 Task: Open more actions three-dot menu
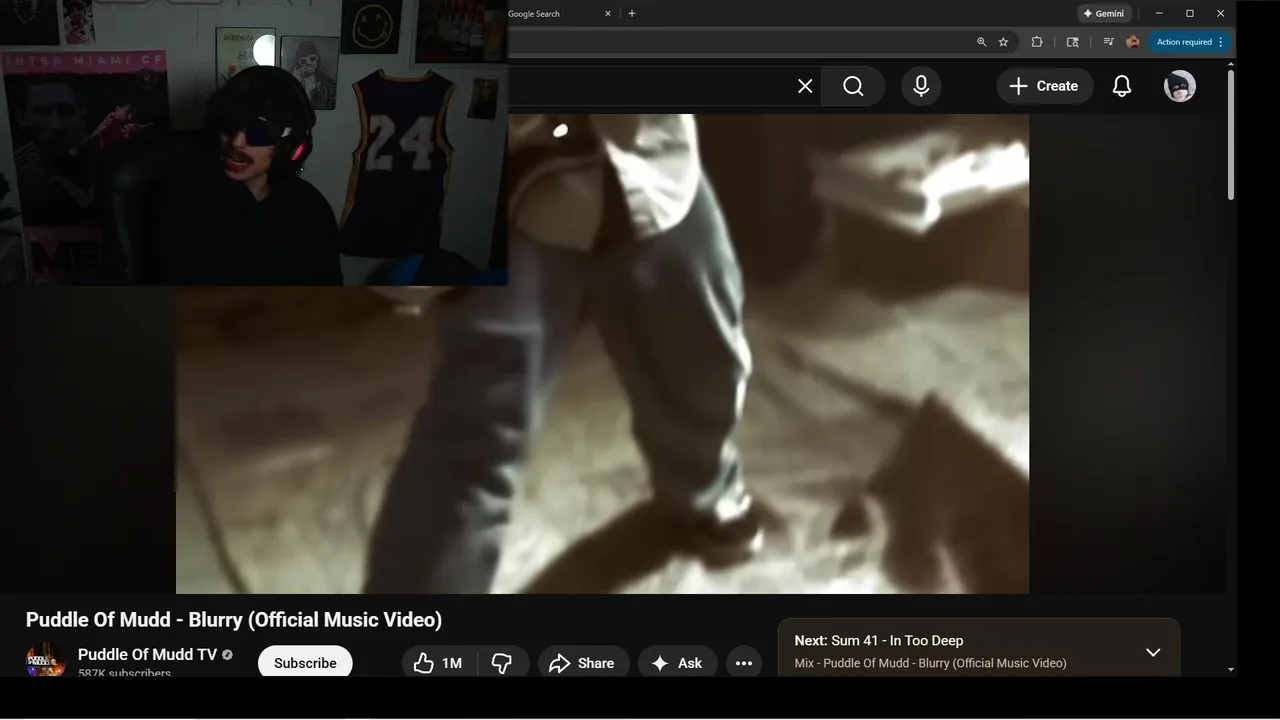[744, 662]
